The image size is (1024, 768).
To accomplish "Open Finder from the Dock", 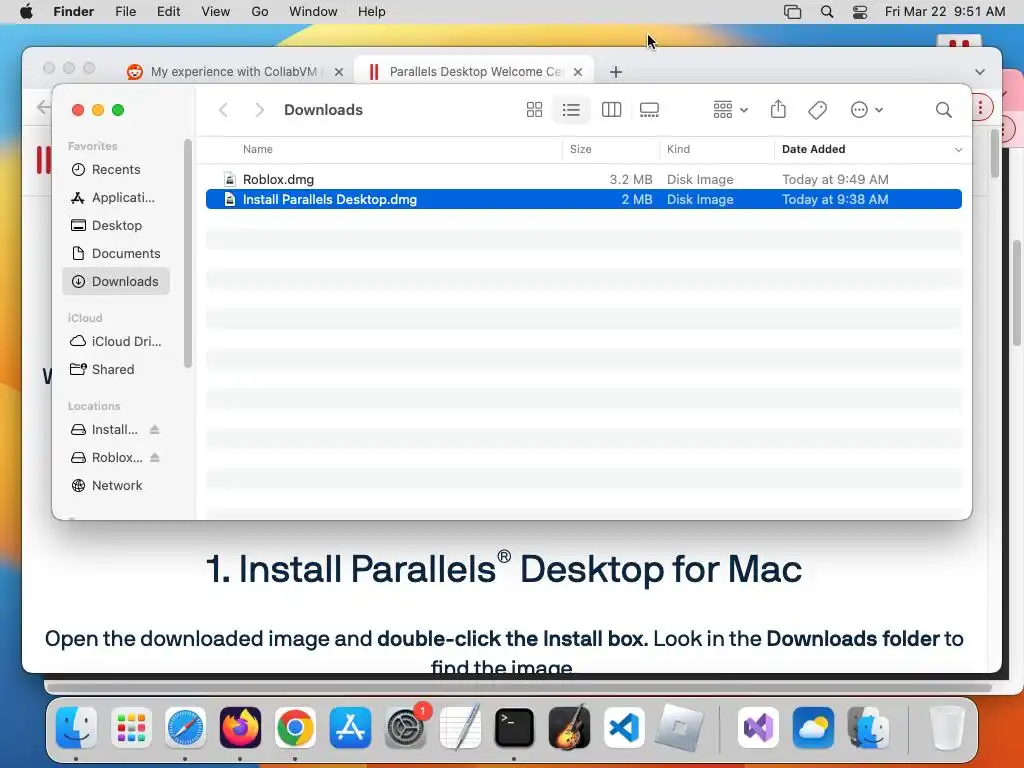I will click(76, 728).
